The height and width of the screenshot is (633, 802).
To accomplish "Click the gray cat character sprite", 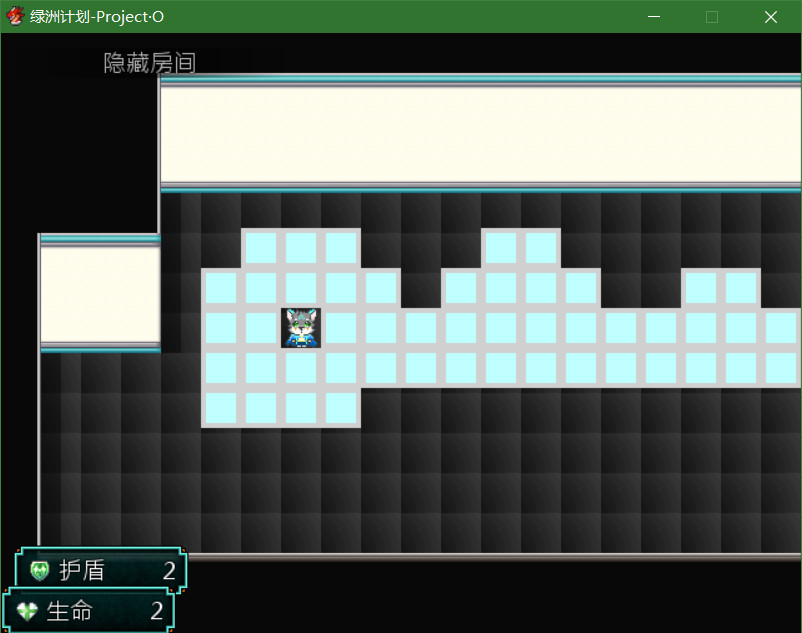I will click(301, 328).
